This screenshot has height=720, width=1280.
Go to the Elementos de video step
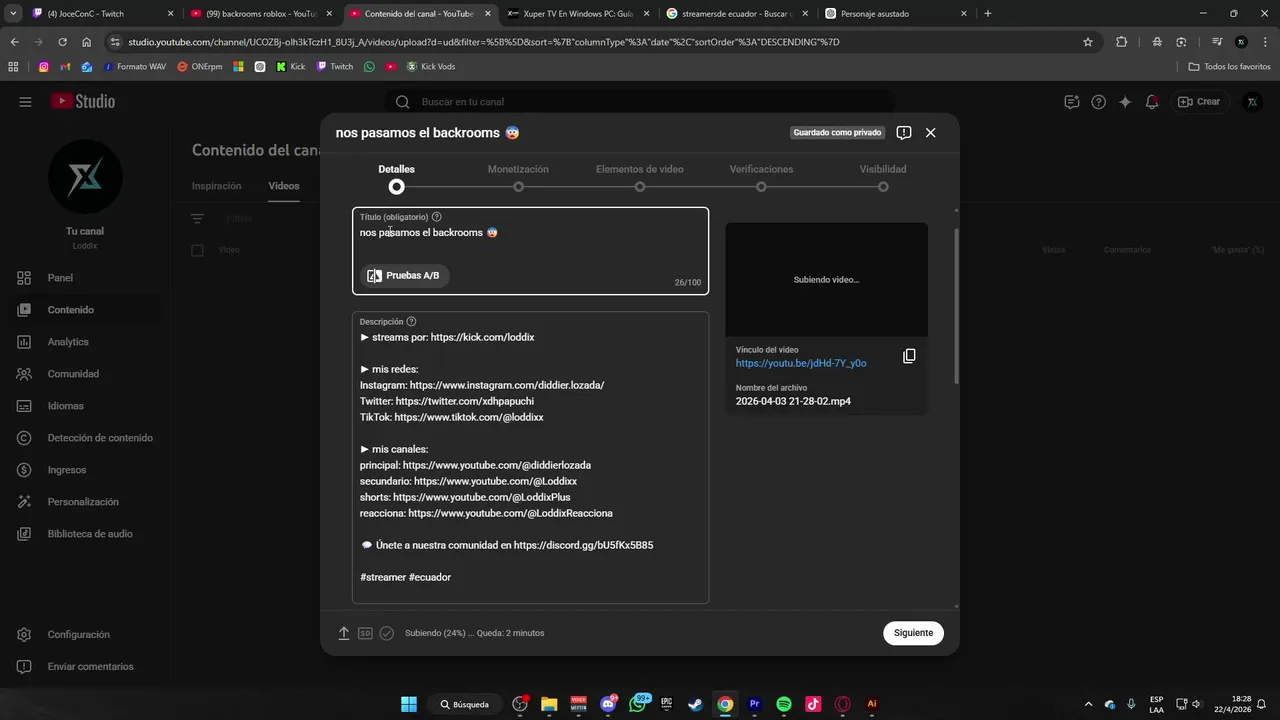pyautogui.click(x=640, y=177)
